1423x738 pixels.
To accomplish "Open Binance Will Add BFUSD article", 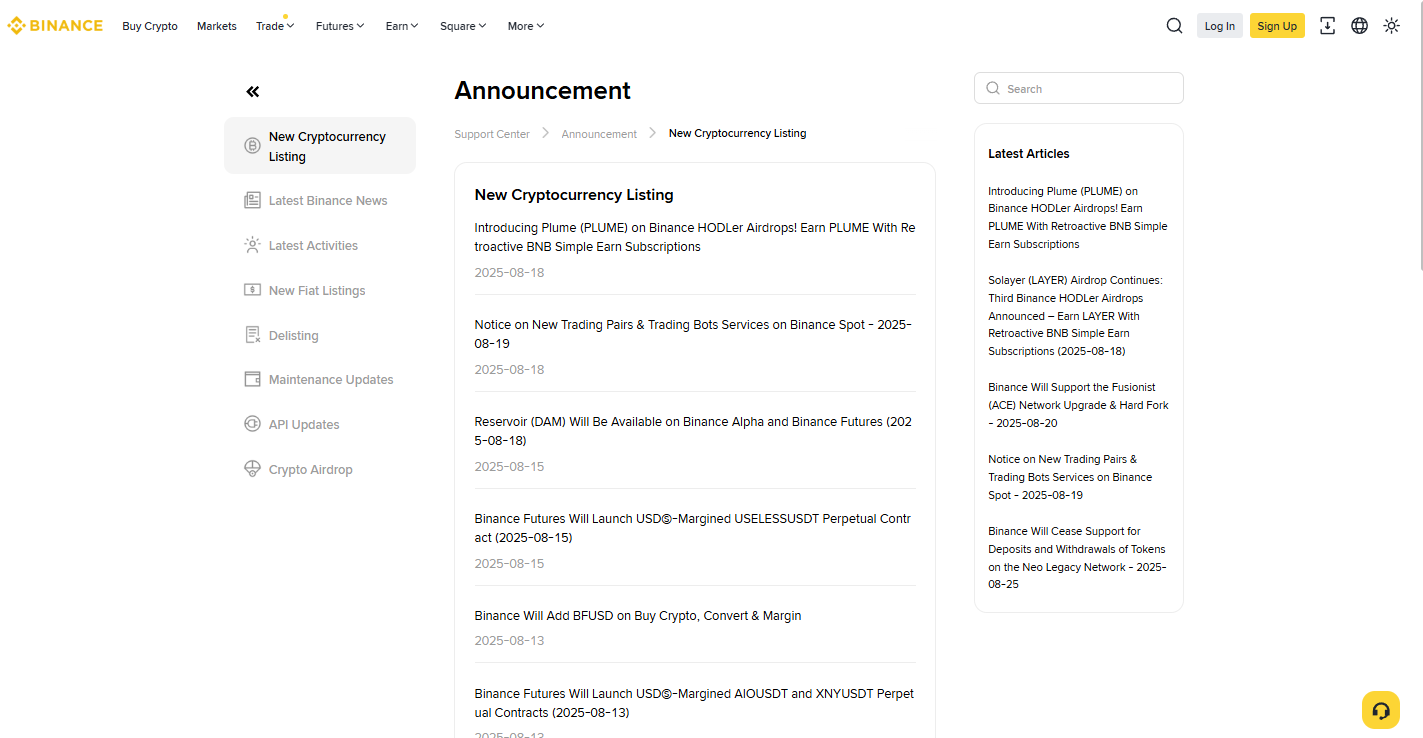I will [638, 616].
